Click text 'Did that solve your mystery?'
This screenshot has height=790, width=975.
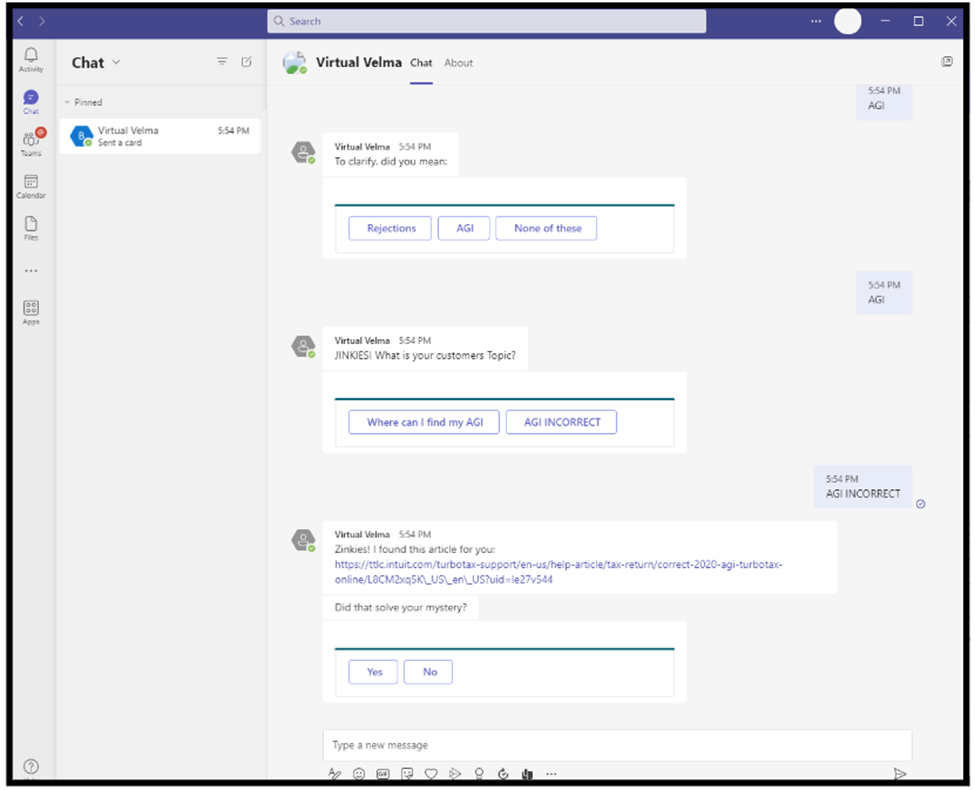coord(400,608)
